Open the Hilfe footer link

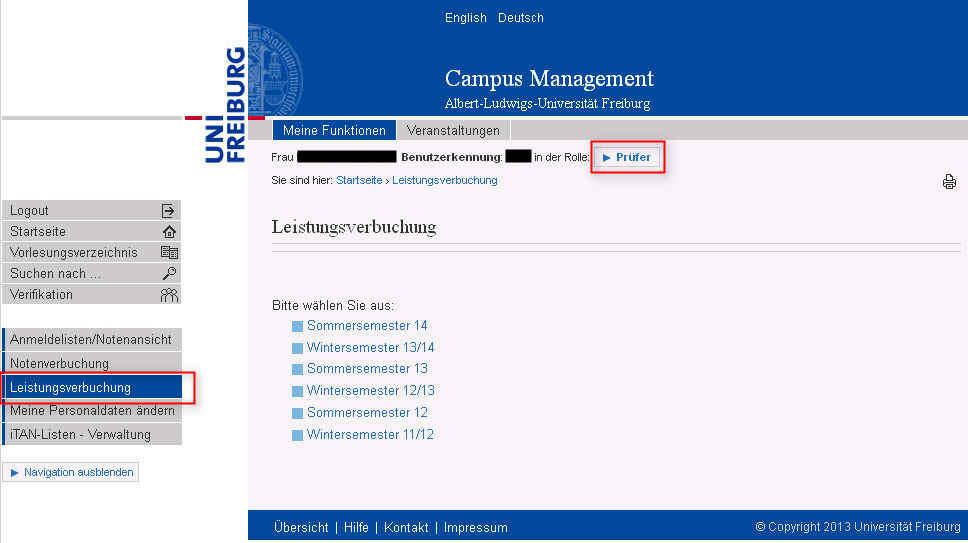click(356, 528)
